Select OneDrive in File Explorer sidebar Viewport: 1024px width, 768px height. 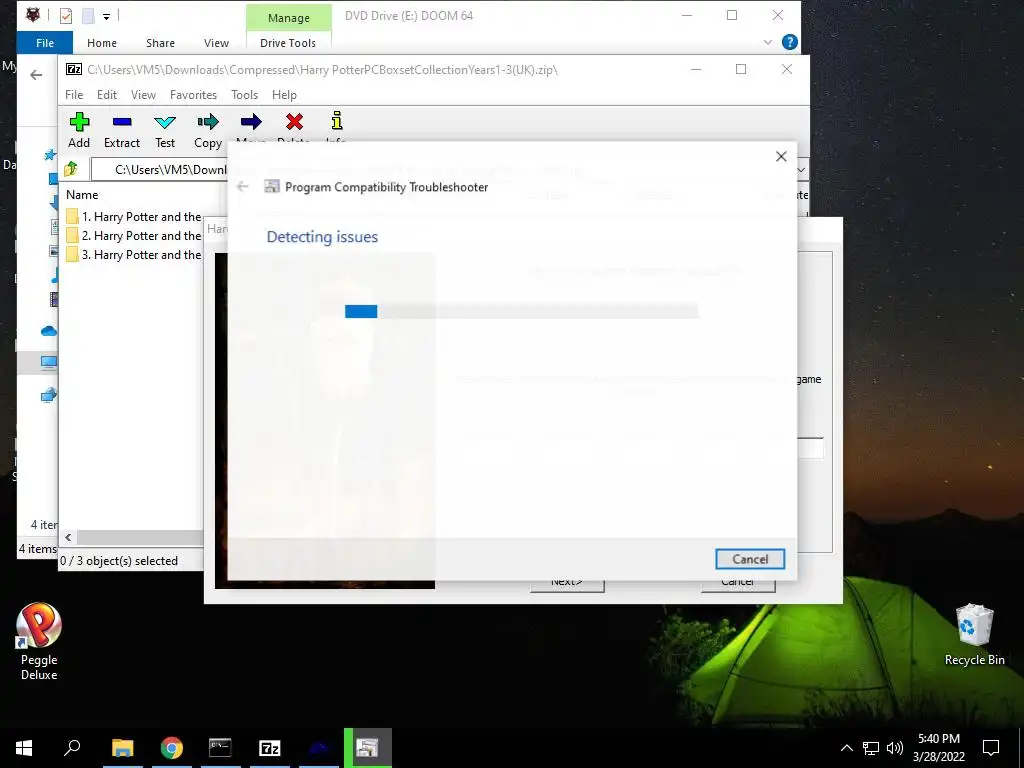pos(49,331)
